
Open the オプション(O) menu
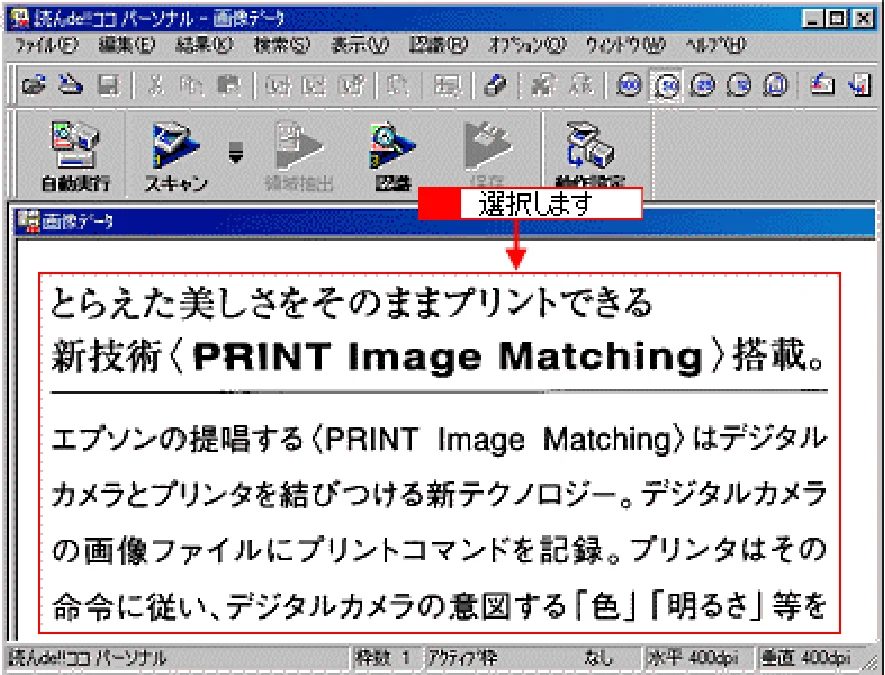coord(527,45)
